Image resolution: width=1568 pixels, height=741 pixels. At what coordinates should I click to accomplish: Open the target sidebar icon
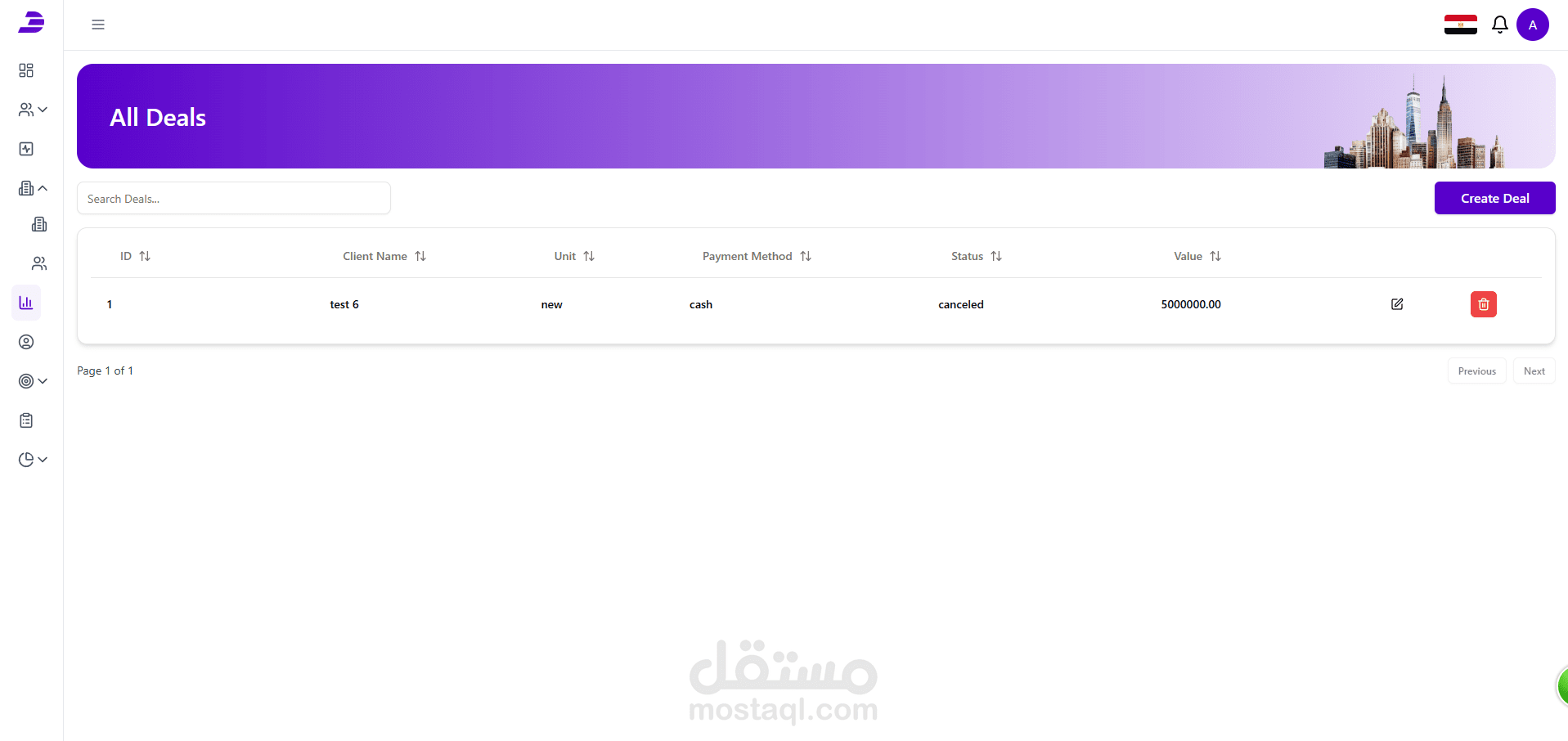tap(26, 381)
